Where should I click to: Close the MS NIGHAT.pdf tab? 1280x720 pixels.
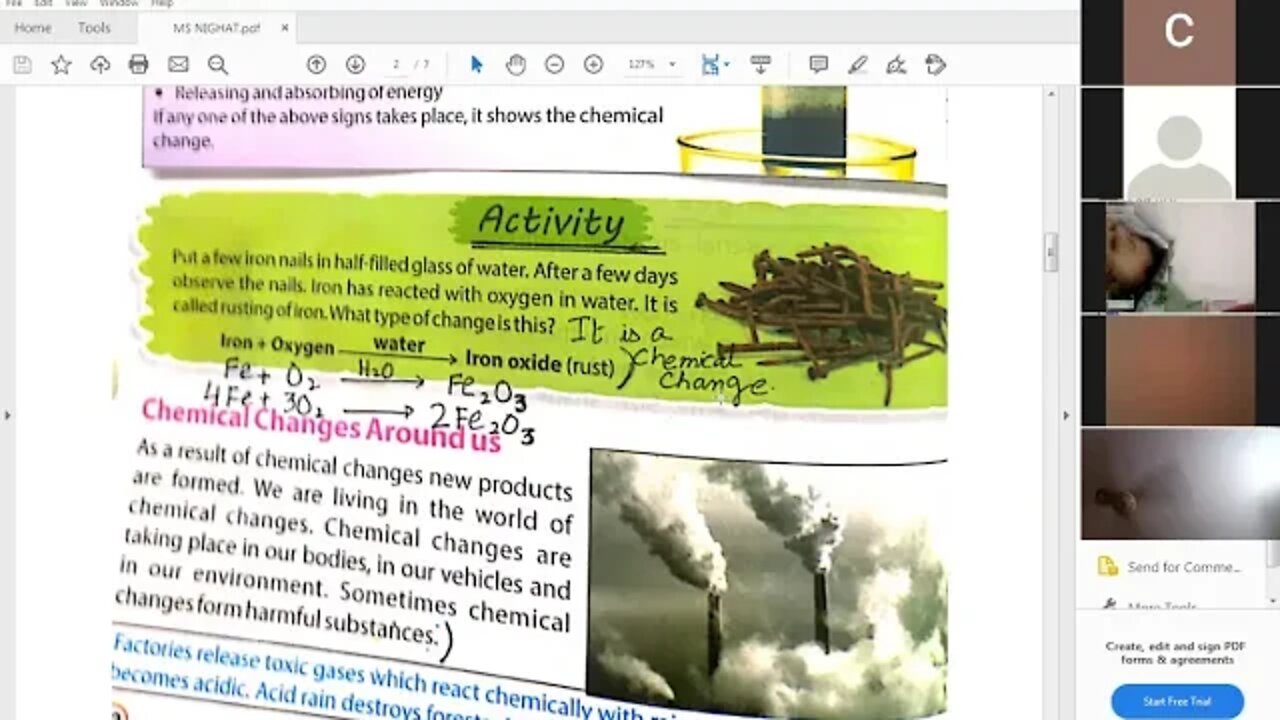[x=284, y=28]
